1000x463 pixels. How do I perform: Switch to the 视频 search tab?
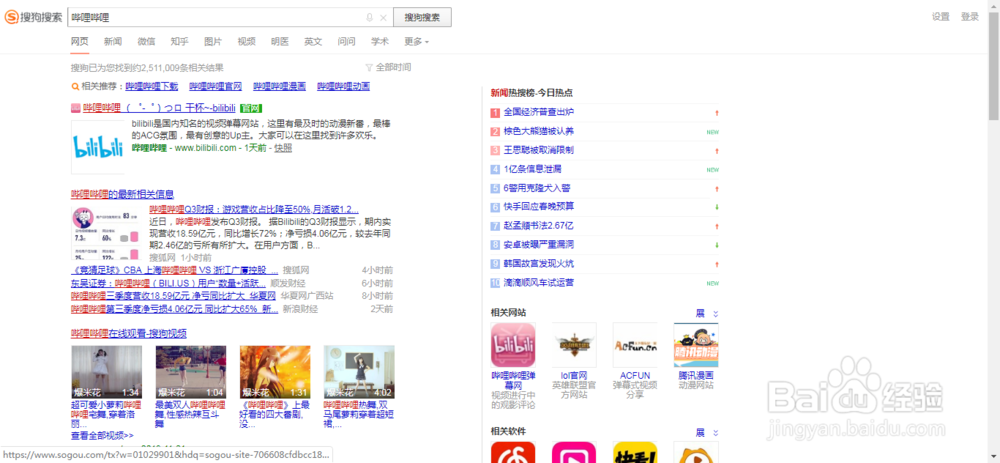pos(246,41)
